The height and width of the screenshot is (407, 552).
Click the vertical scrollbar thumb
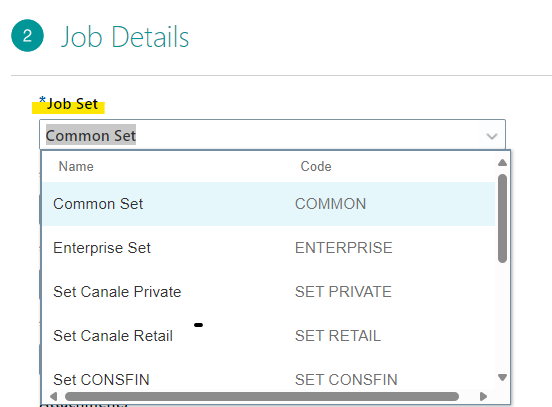[502, 218]
